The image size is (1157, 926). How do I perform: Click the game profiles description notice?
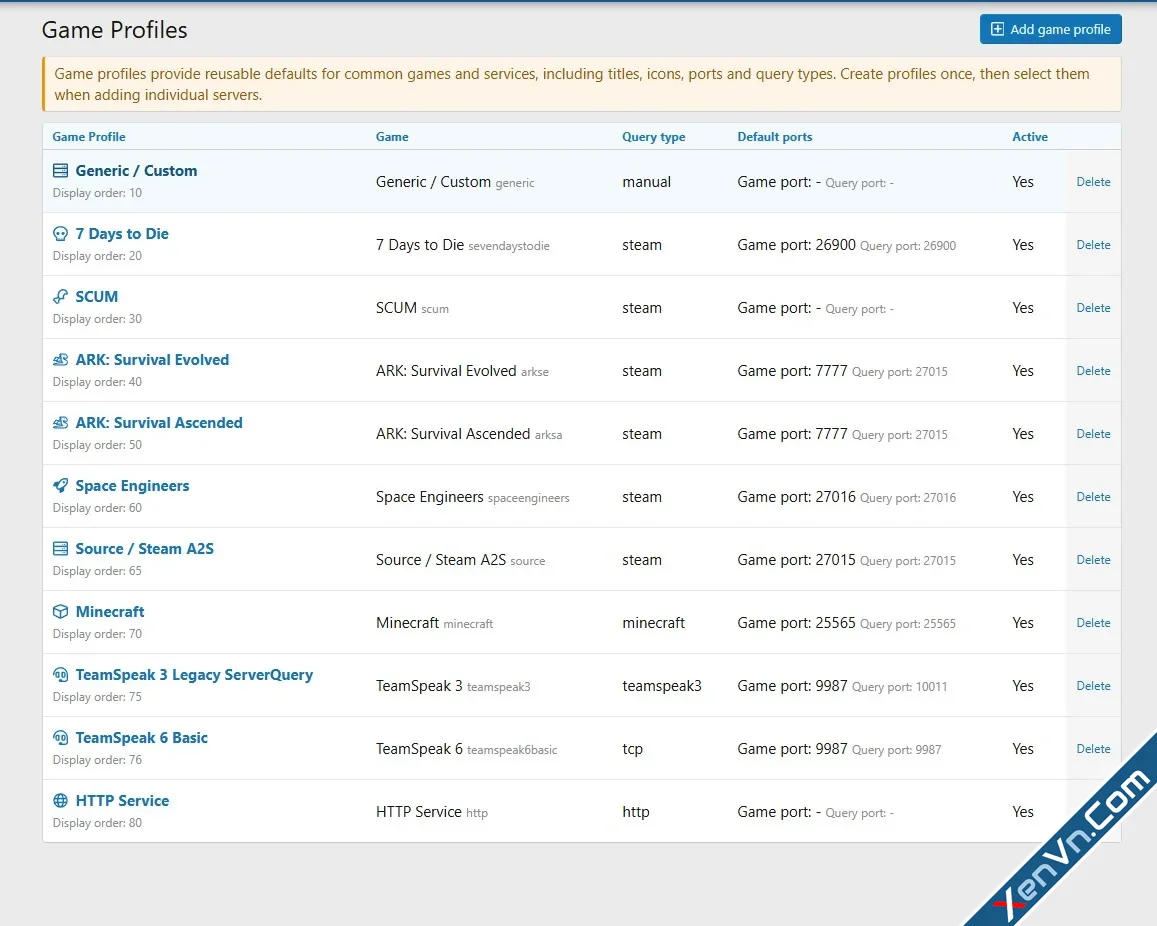(x=581, y=84)
